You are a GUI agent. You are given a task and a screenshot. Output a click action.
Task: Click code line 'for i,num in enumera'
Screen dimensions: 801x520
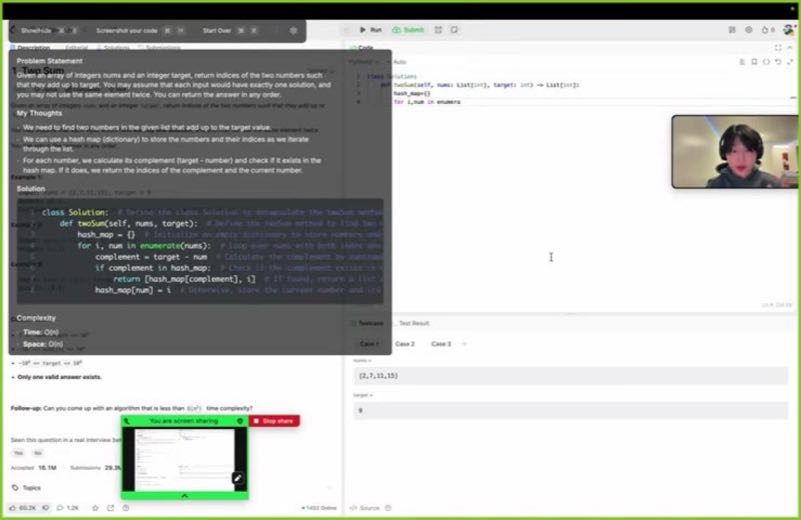pyautogui.click(x=427, y=102)
